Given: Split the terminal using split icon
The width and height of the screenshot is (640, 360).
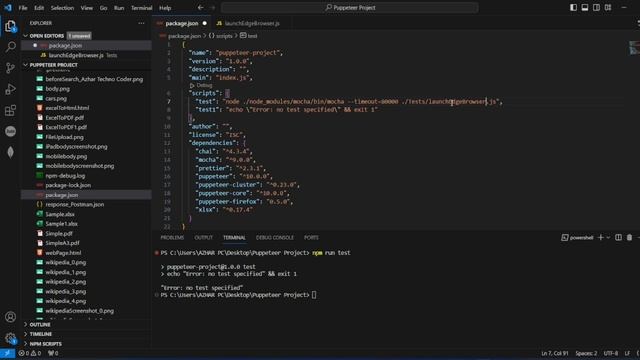Looking at the screenshot, I should [x=618, y=238].
